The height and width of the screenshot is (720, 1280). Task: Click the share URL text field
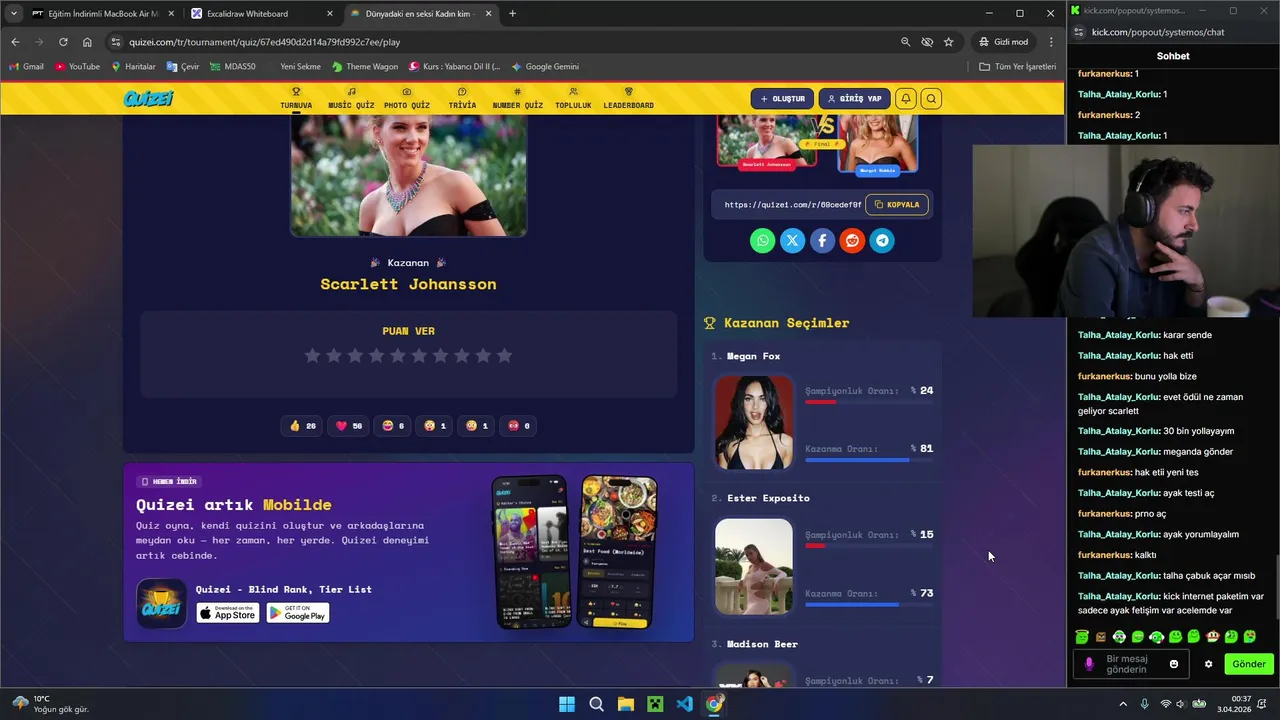tap(792, 205)
